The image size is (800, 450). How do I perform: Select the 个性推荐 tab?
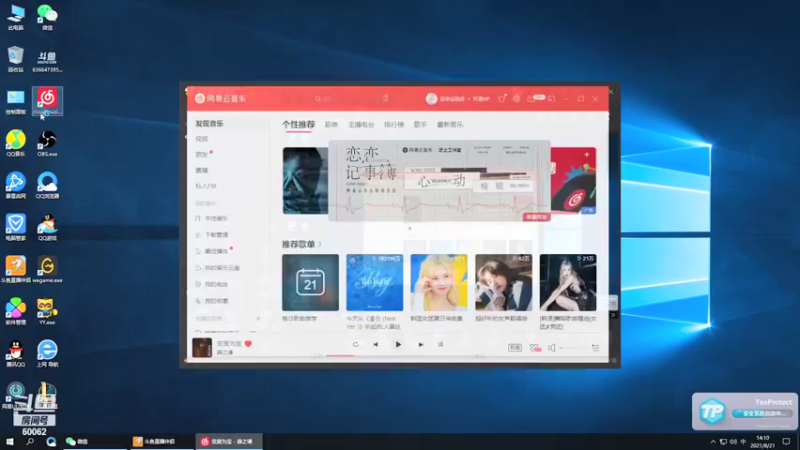tap(298, 124)
